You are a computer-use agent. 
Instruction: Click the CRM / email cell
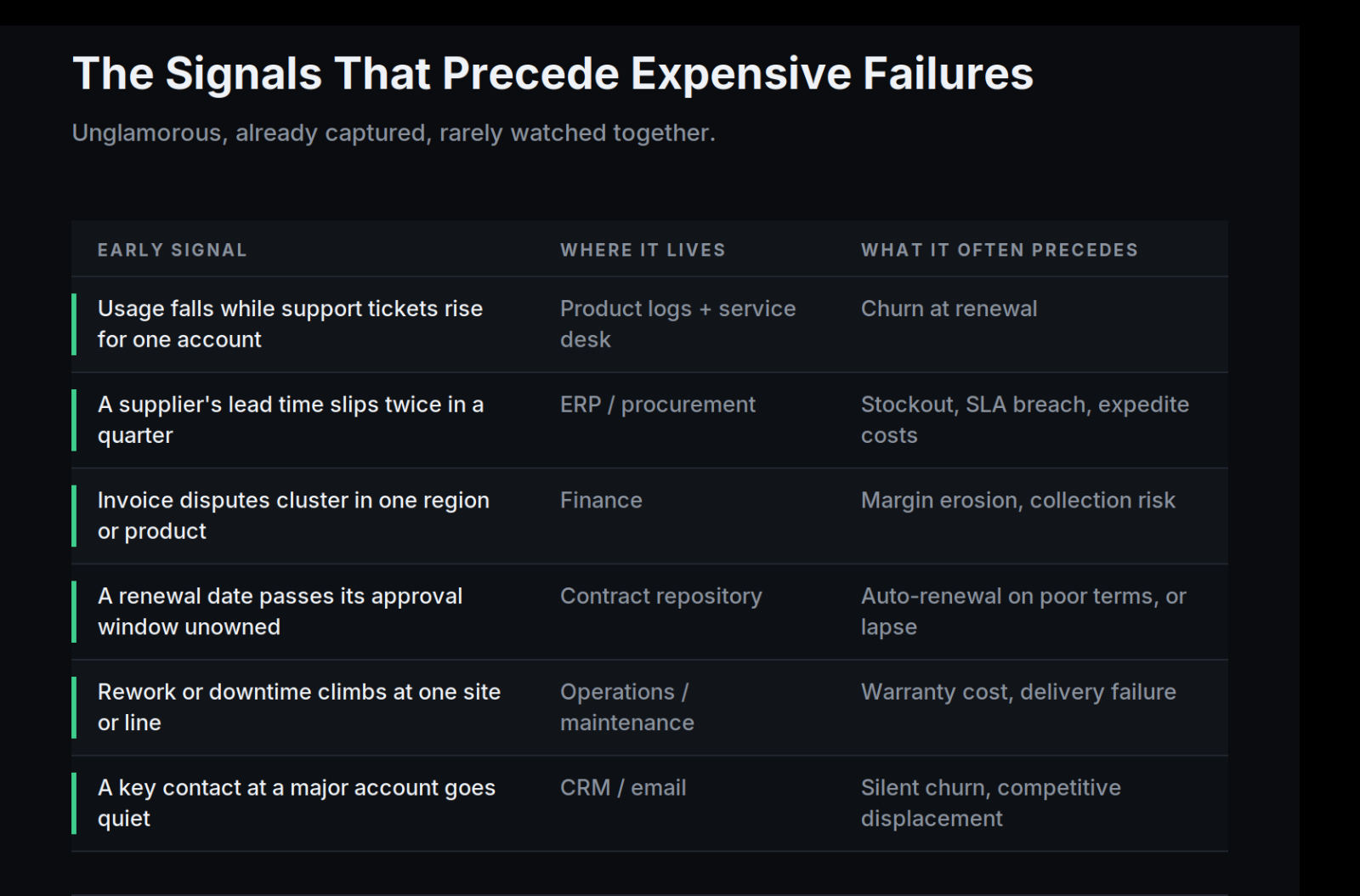click(623, 788)
